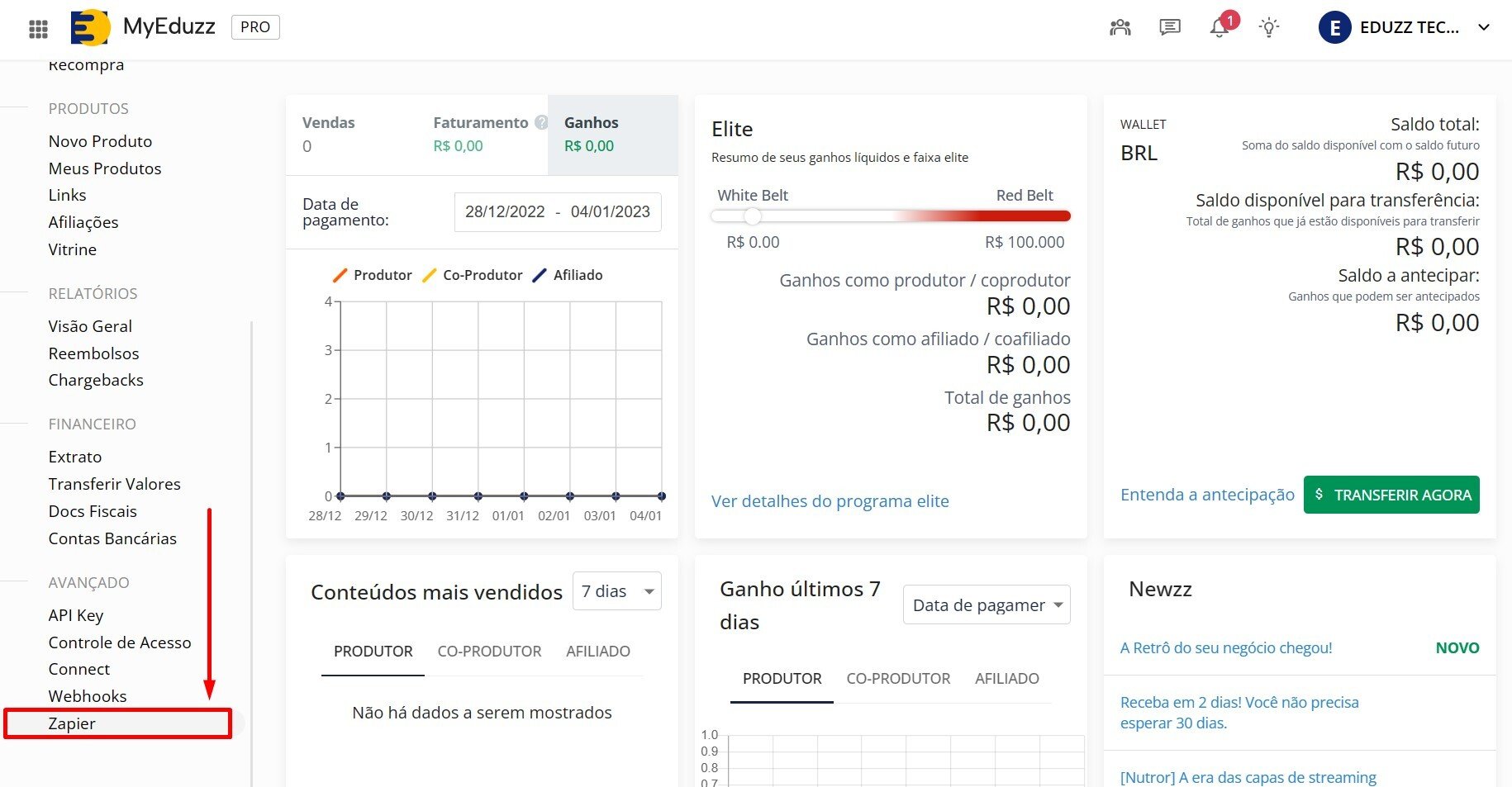
Task: Open the Data de pagamento dropdown
Action: pos(987,605)
